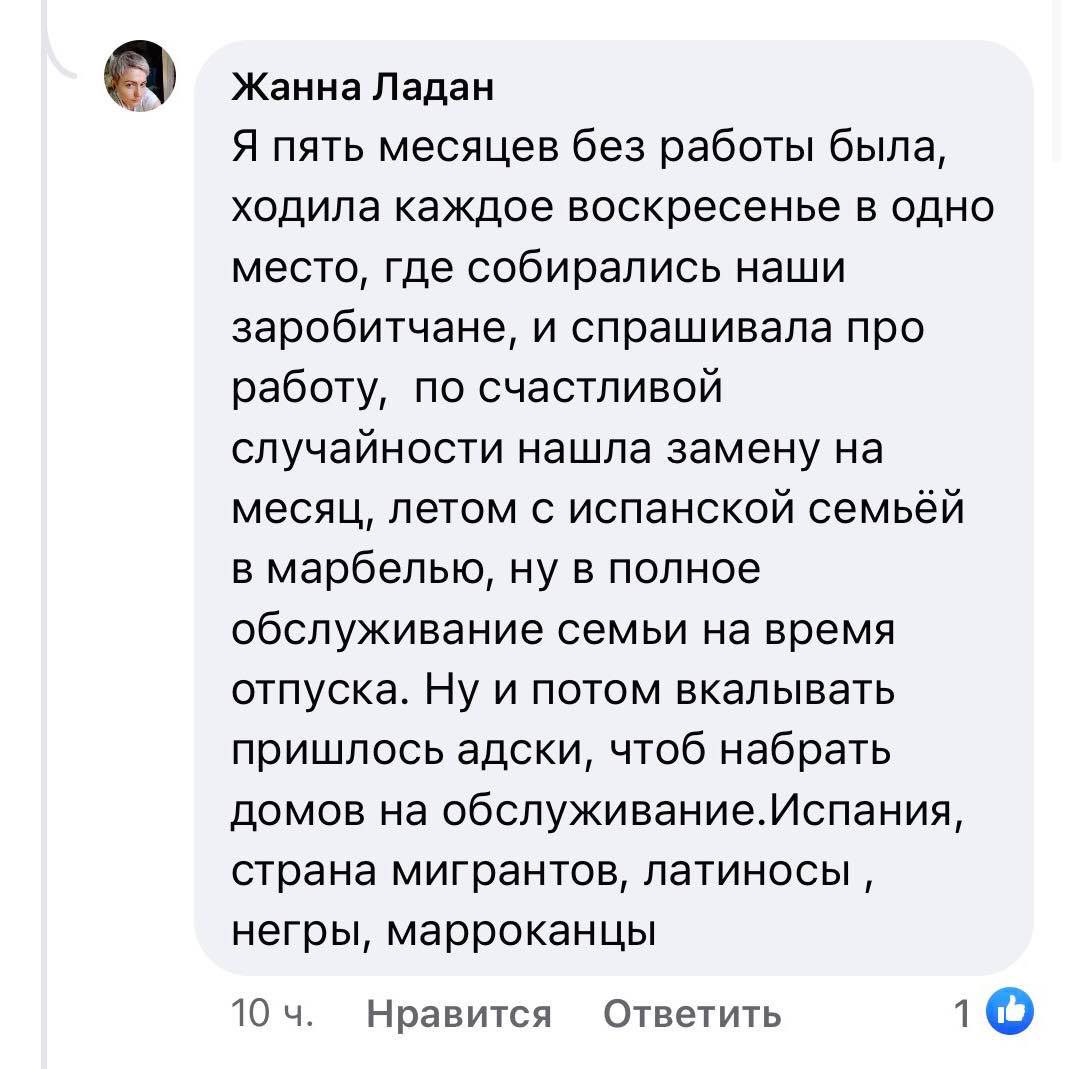Open the Жанна Ладан profile name link

coord(363,90)
